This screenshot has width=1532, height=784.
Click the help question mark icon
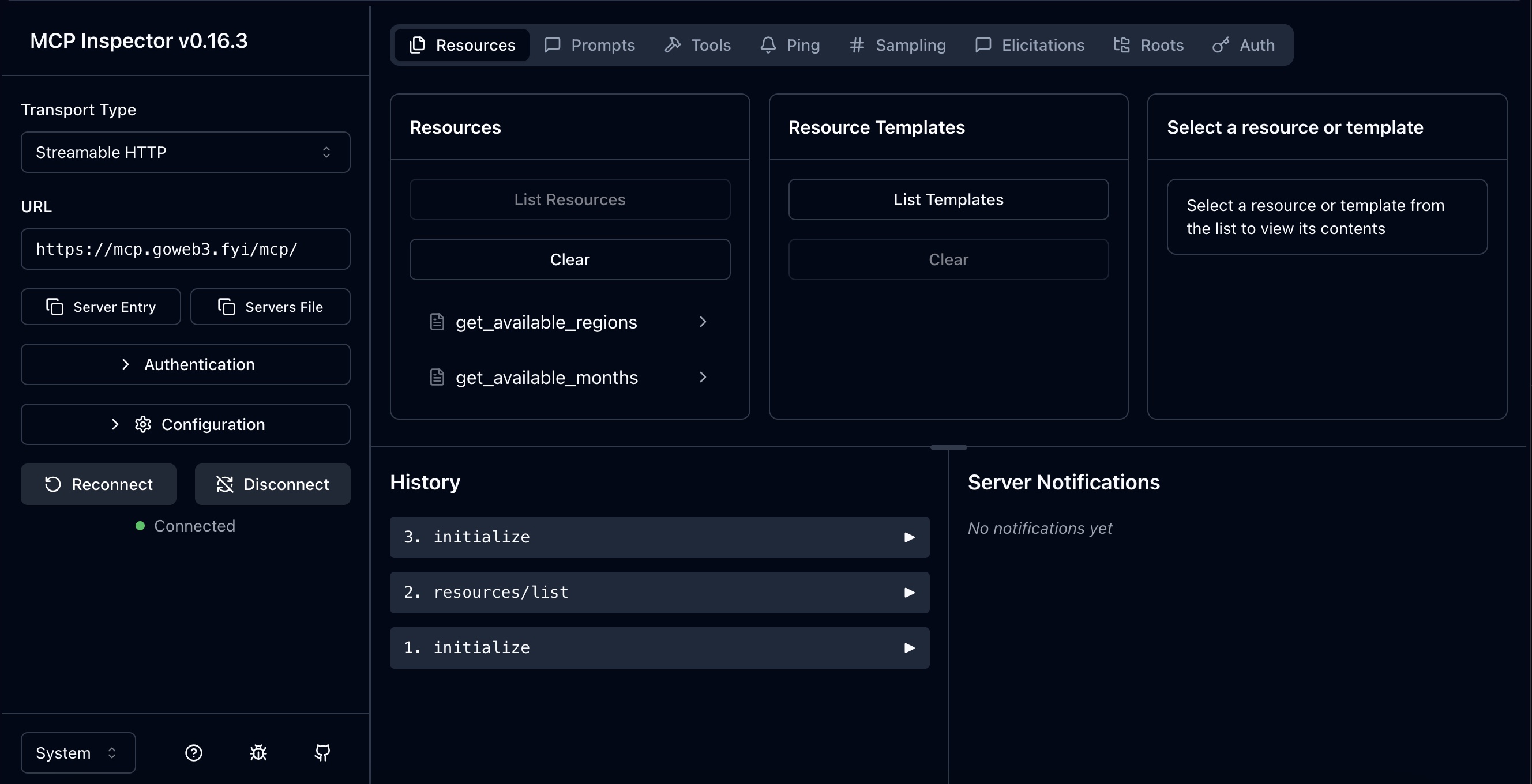tap(193, 753)
